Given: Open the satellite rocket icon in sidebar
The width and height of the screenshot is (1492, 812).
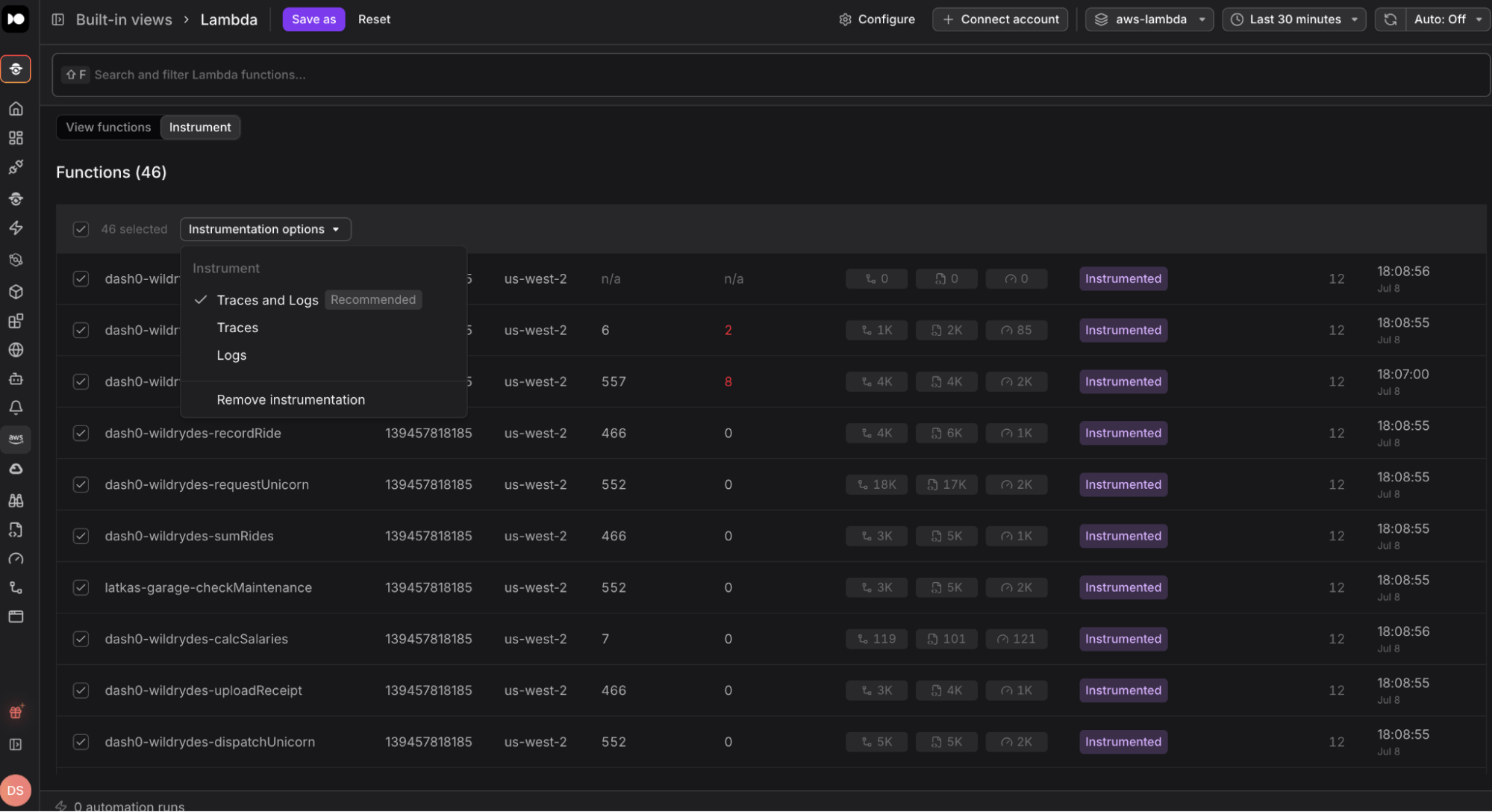Looking at the screenshot, I should [16, 167].
